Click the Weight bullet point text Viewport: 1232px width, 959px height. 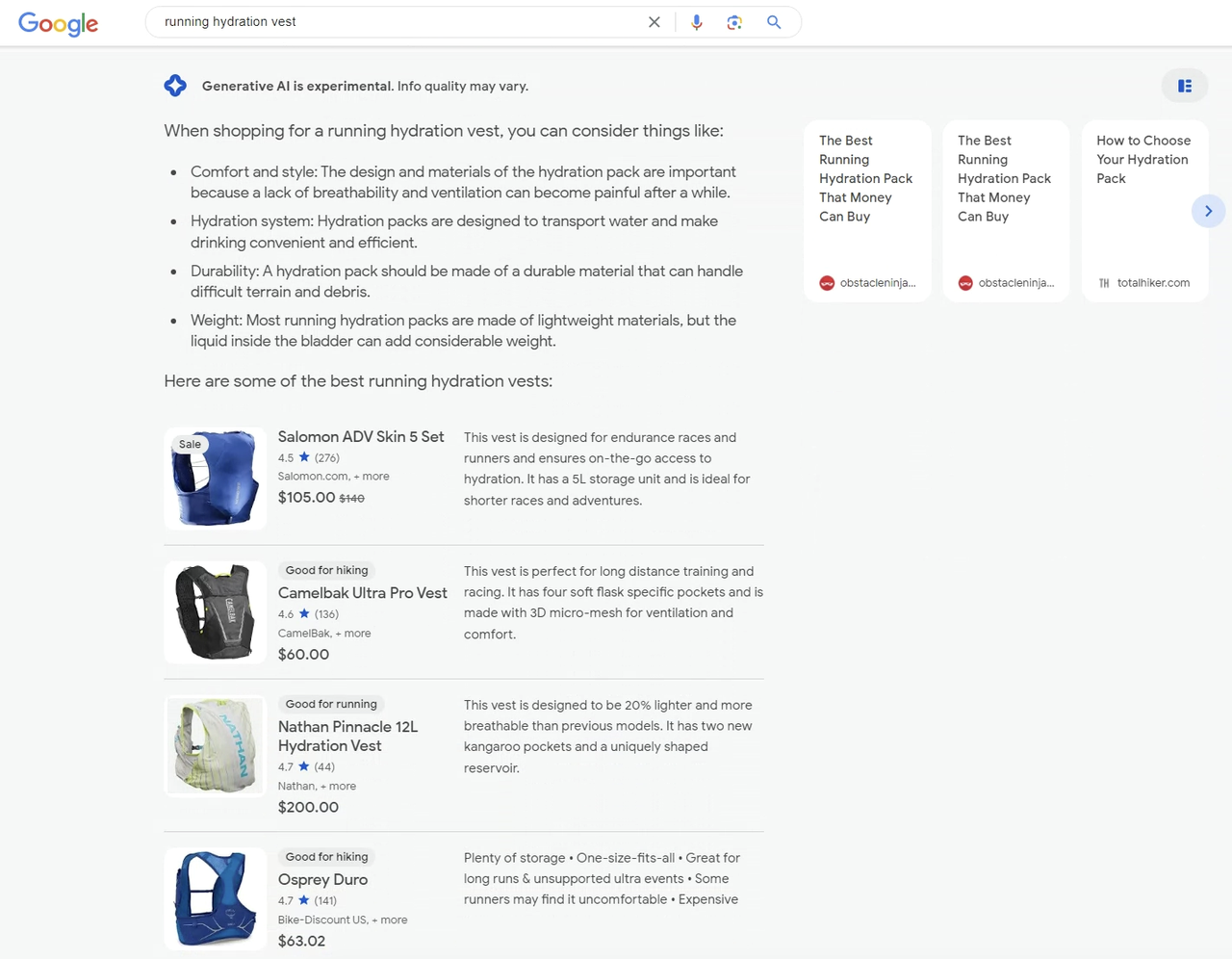(x=463, y=330)
